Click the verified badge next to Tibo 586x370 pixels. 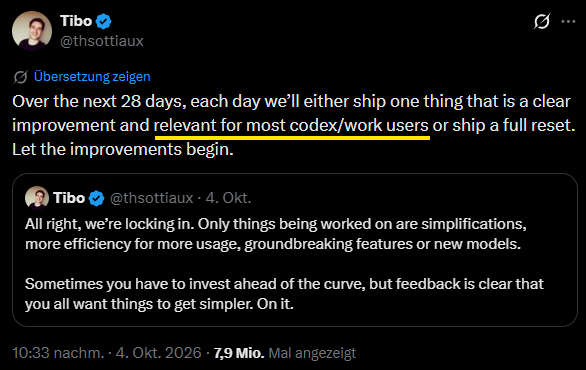click(x=104, y=21)
